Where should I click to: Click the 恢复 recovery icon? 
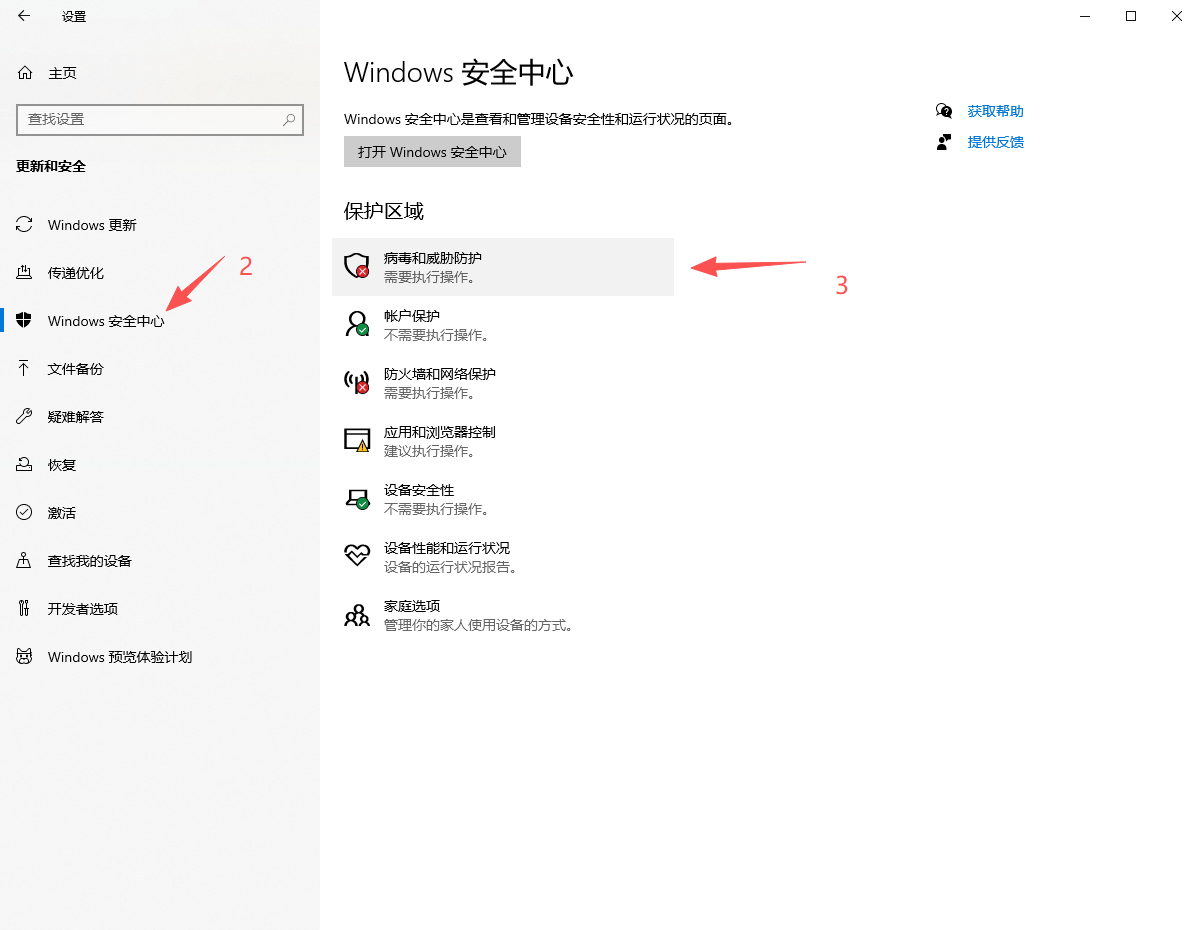(x=24, y=465)
